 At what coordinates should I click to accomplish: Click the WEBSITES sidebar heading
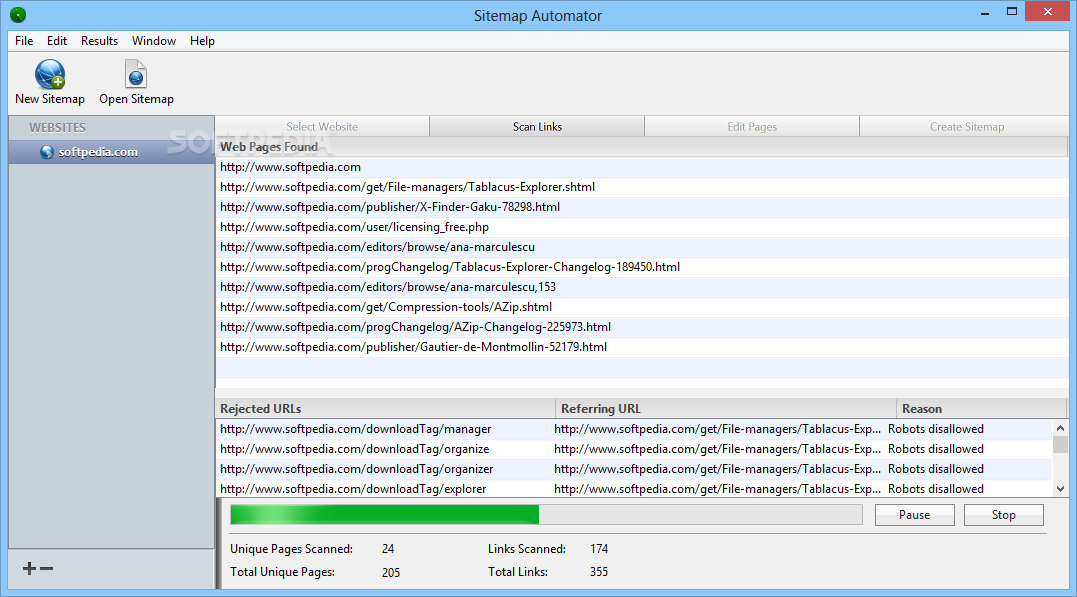click(x=58, y=127)
